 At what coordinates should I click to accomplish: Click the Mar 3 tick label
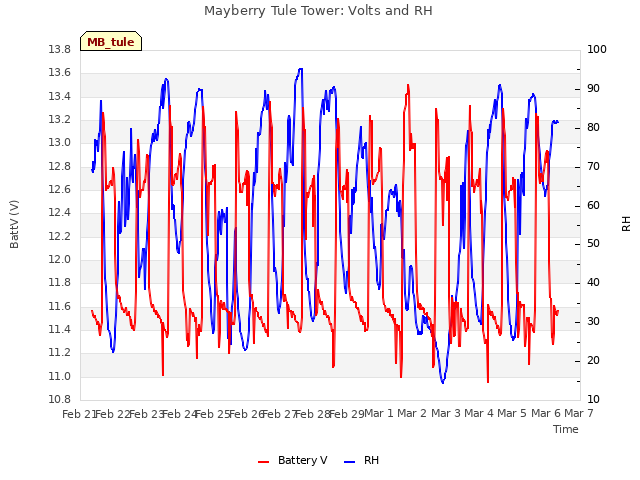[x=445, y=413]
